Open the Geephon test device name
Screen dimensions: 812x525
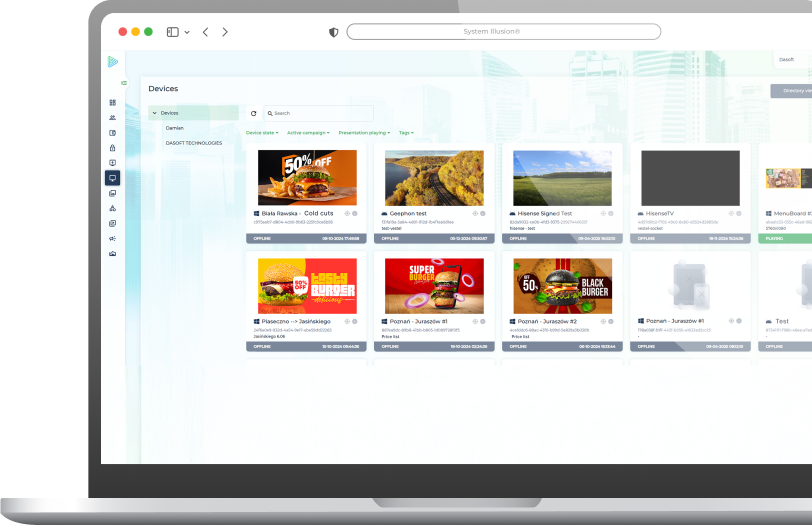pos(408,213)
